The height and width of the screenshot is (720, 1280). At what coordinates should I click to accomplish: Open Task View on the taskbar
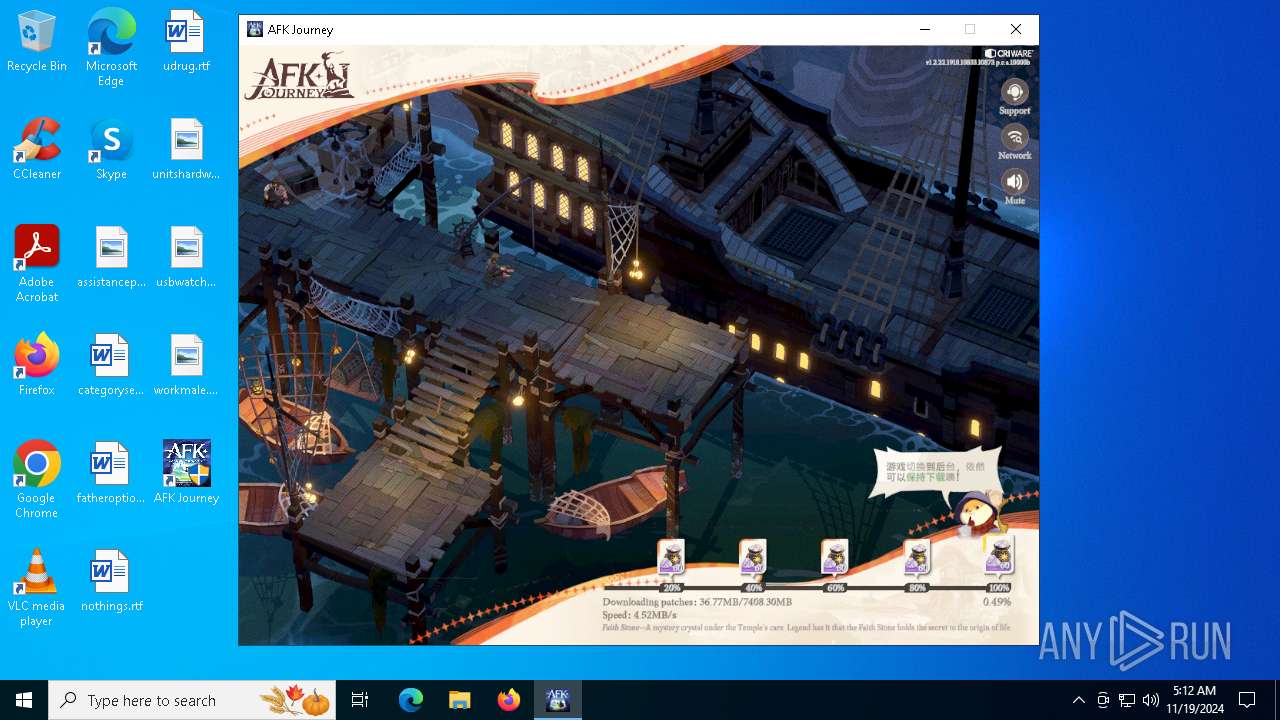click(x=360, y=700)
